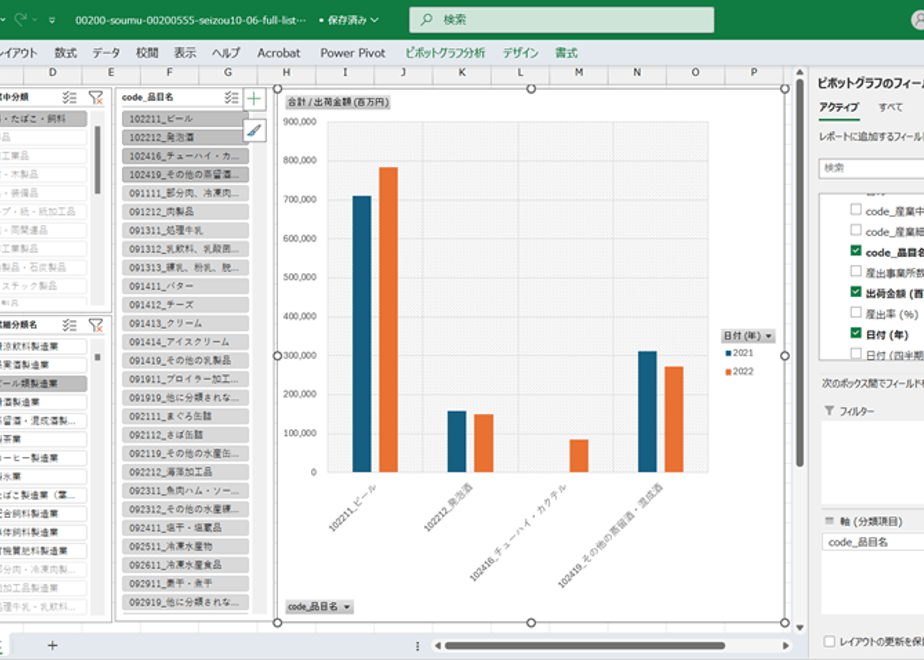Check the code_産業中 field checkbox
Image resolution: width=924 pixels, height=660 pixels.
[x=856, y=209]
